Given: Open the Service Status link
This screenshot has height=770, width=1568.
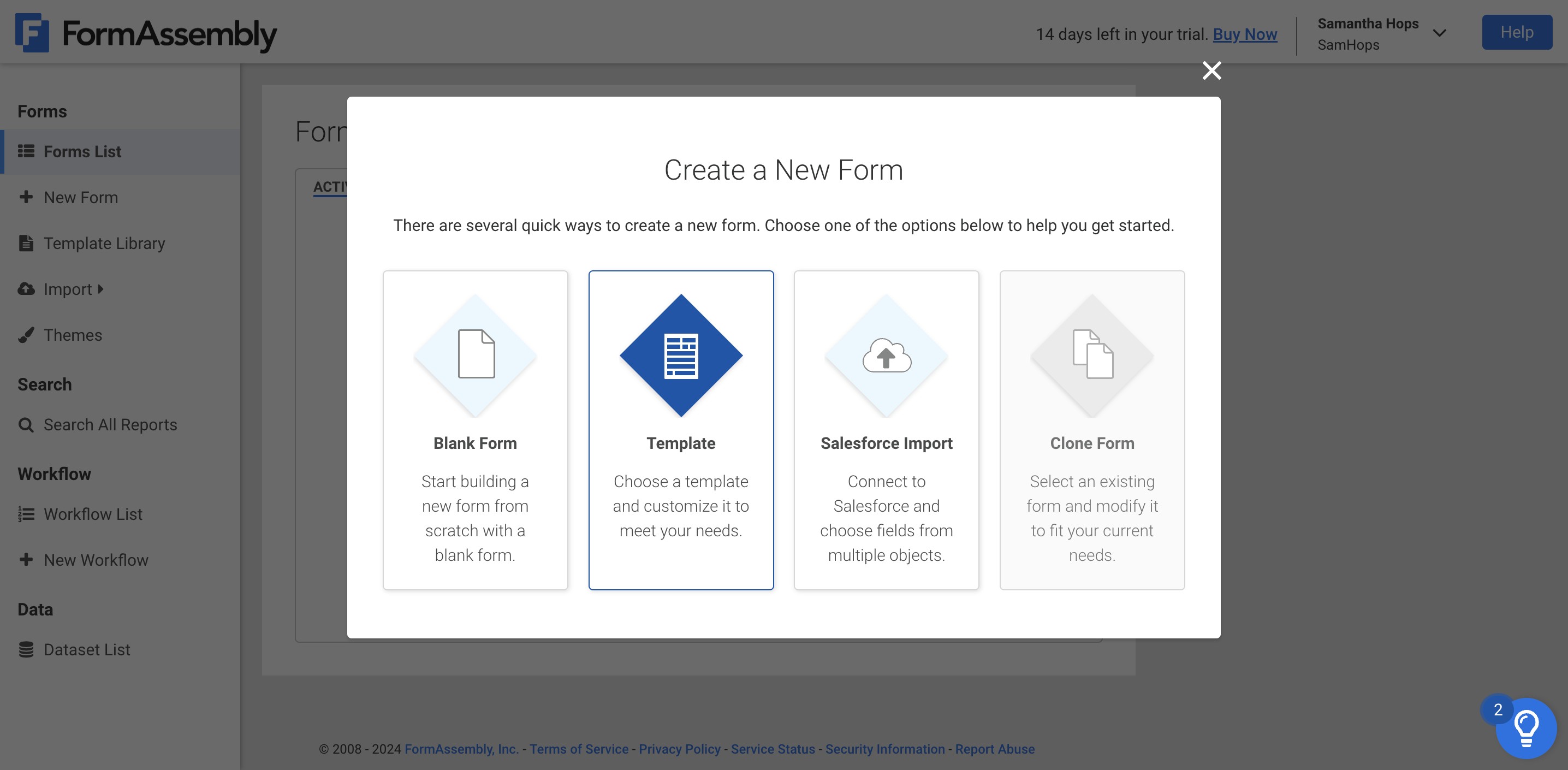Looking at the screenshot, I should tap(773, 749).
